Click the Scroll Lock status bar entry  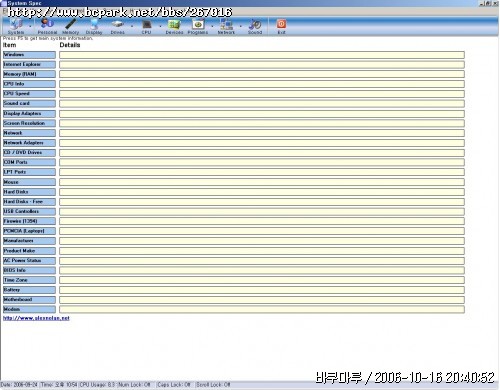(x=213, y=385)
